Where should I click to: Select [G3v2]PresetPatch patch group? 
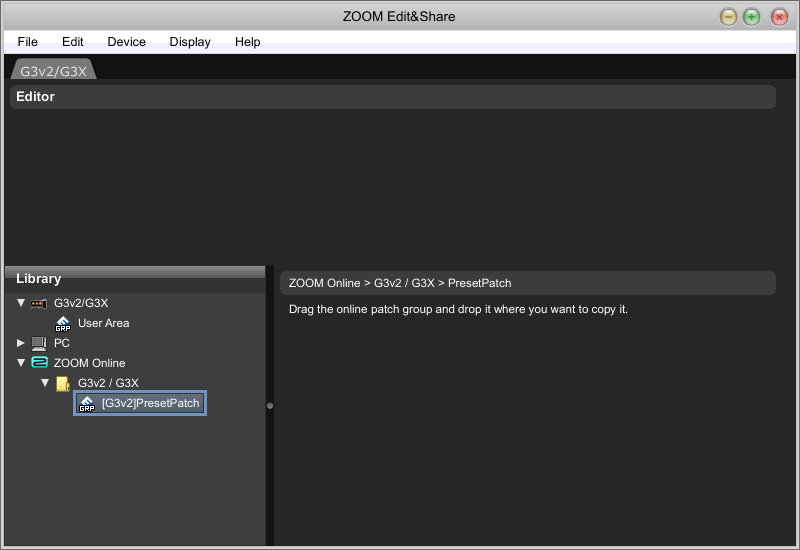140,403
